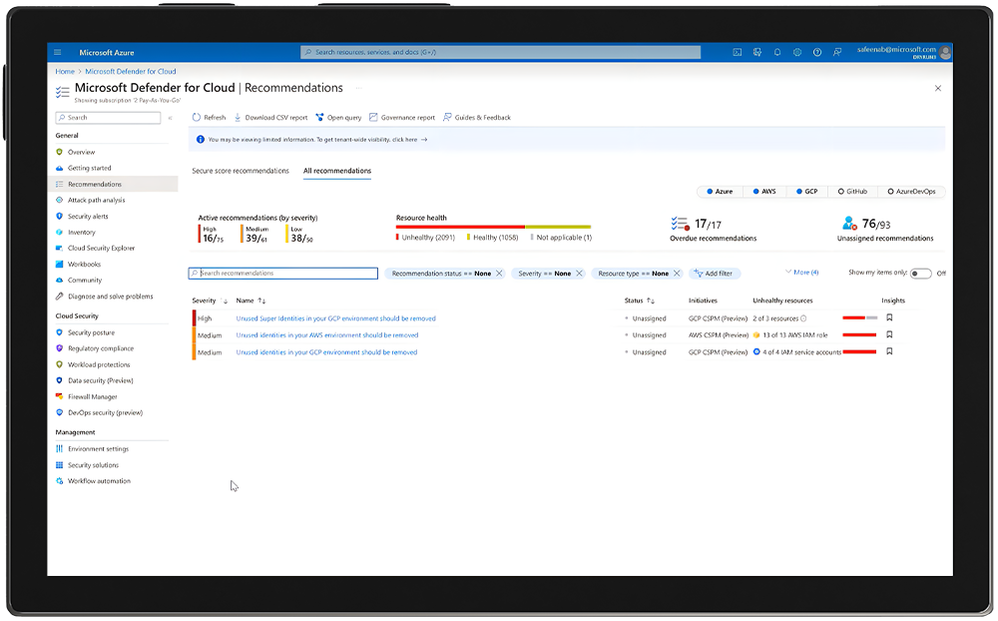The width and height of the screenshot is (998, 621).
Task: Remove the Recommendation status filter
Action: click(x=499, y=274)
